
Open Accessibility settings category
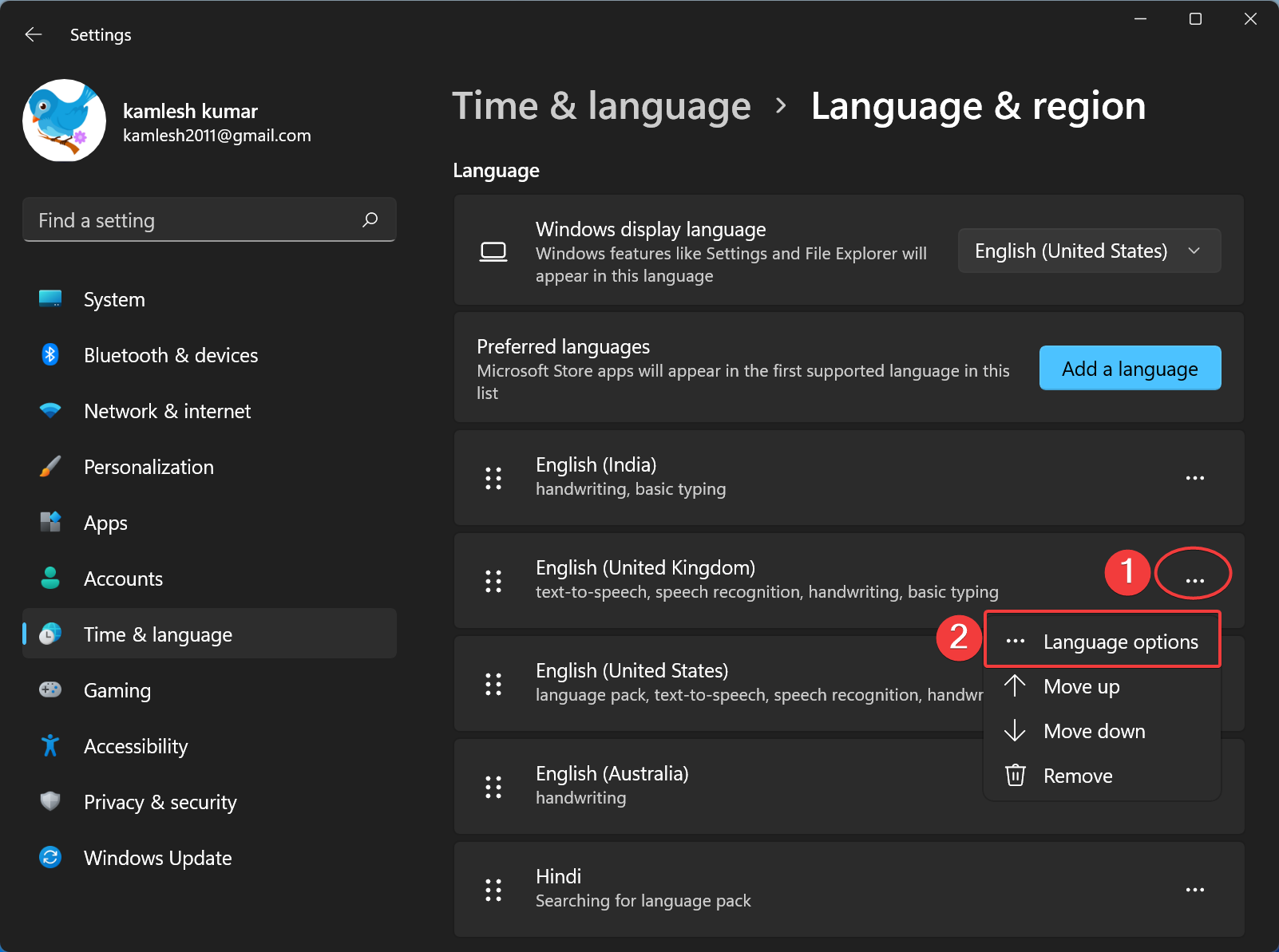(209, 746)
